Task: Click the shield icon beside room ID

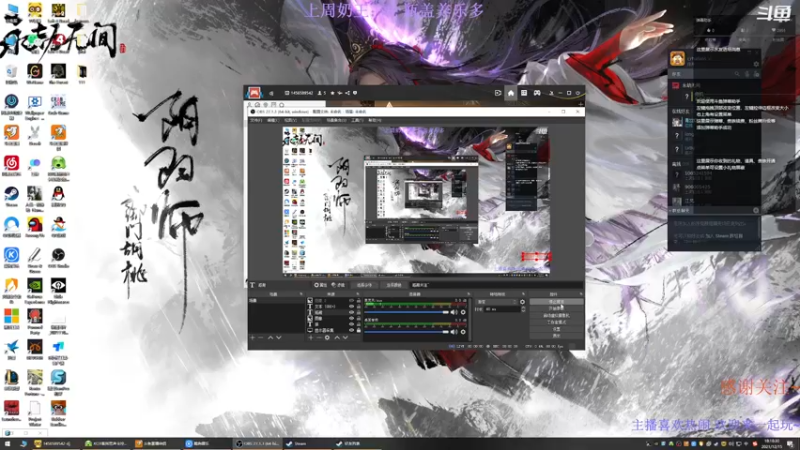Action: pos(355,93)
